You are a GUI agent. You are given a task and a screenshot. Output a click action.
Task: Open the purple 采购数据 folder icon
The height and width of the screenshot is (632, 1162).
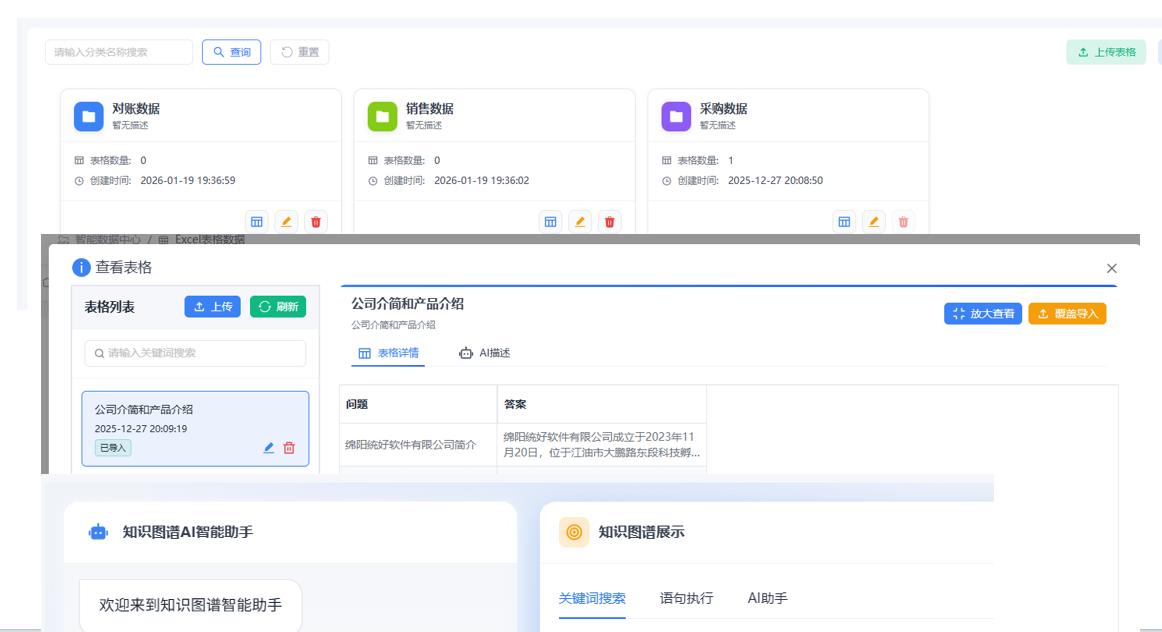pos(676,116)
